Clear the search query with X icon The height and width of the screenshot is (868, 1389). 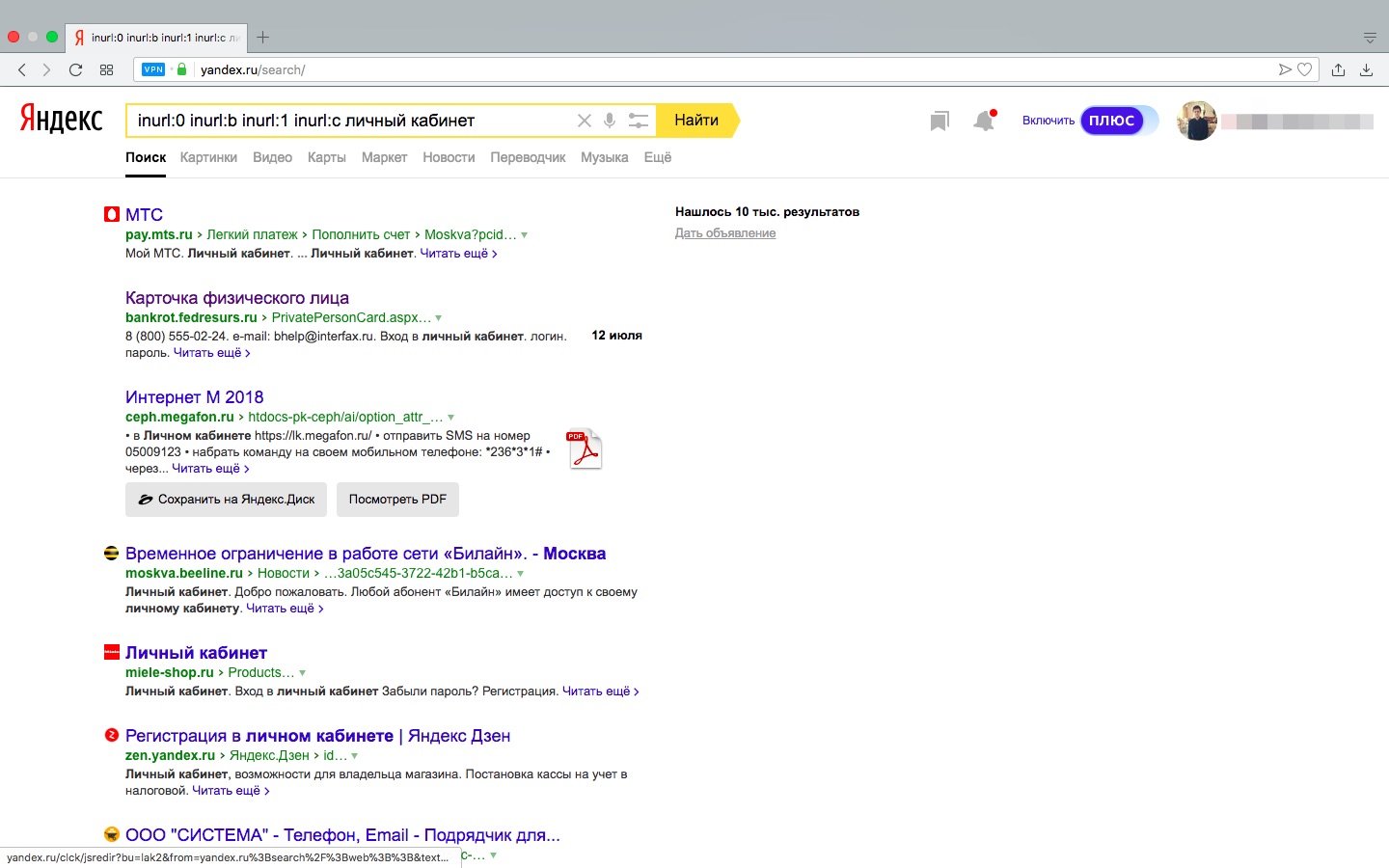[x=585, y=121]
